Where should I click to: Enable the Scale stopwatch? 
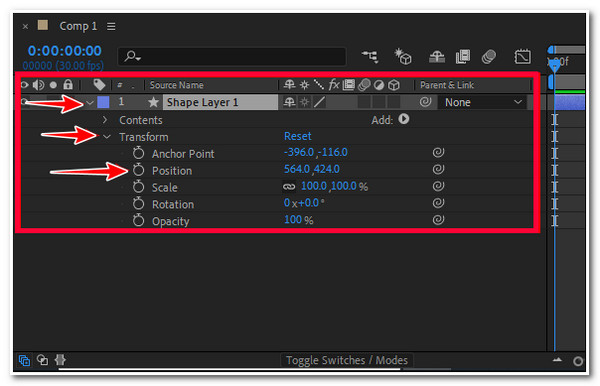coord(138,187)
